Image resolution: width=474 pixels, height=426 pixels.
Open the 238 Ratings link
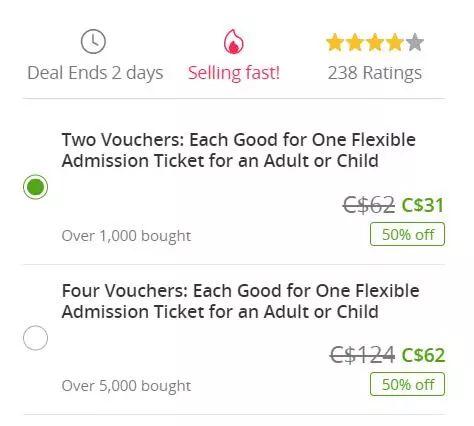tap(375, 73)
